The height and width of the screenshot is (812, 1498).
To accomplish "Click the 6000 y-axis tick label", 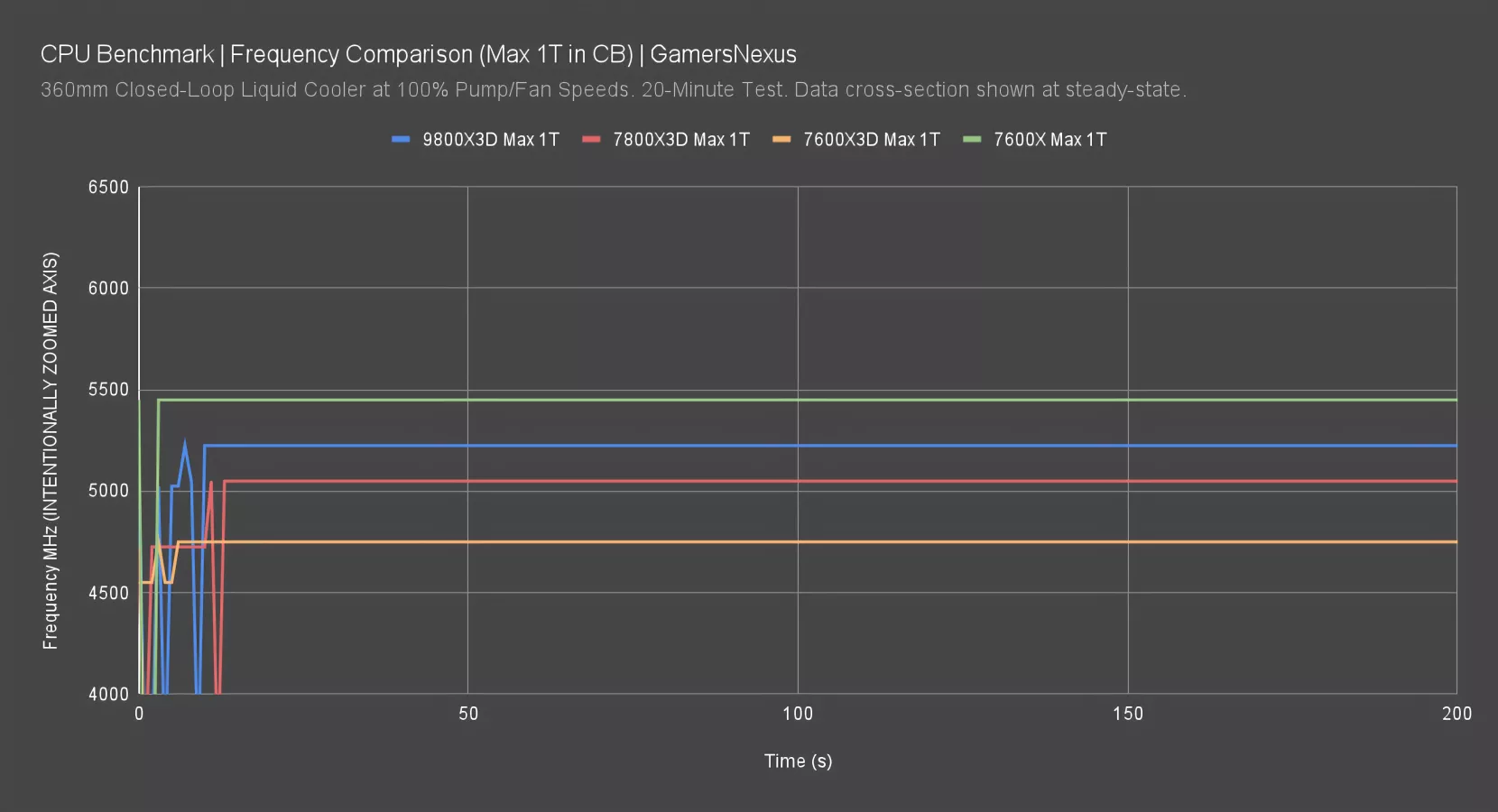I will pos(108,289).
